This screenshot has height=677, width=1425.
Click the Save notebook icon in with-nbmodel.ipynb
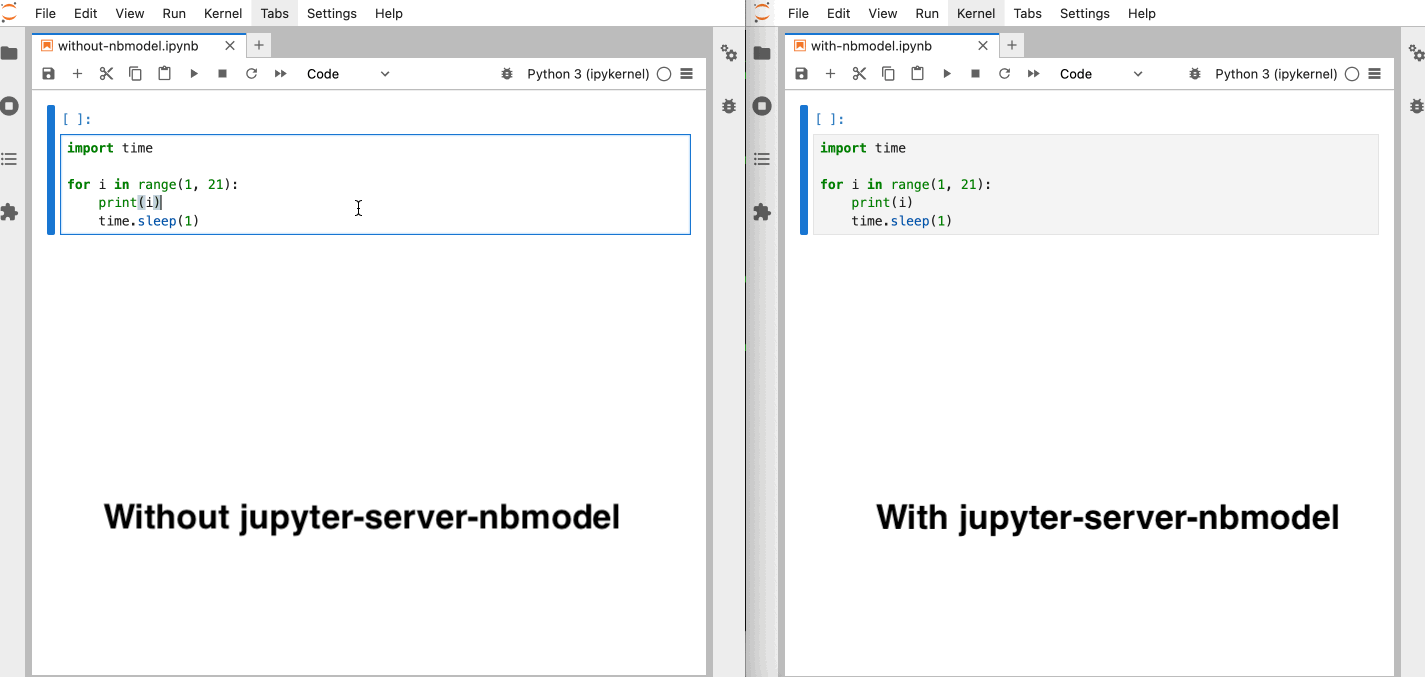tap(800, 72)
